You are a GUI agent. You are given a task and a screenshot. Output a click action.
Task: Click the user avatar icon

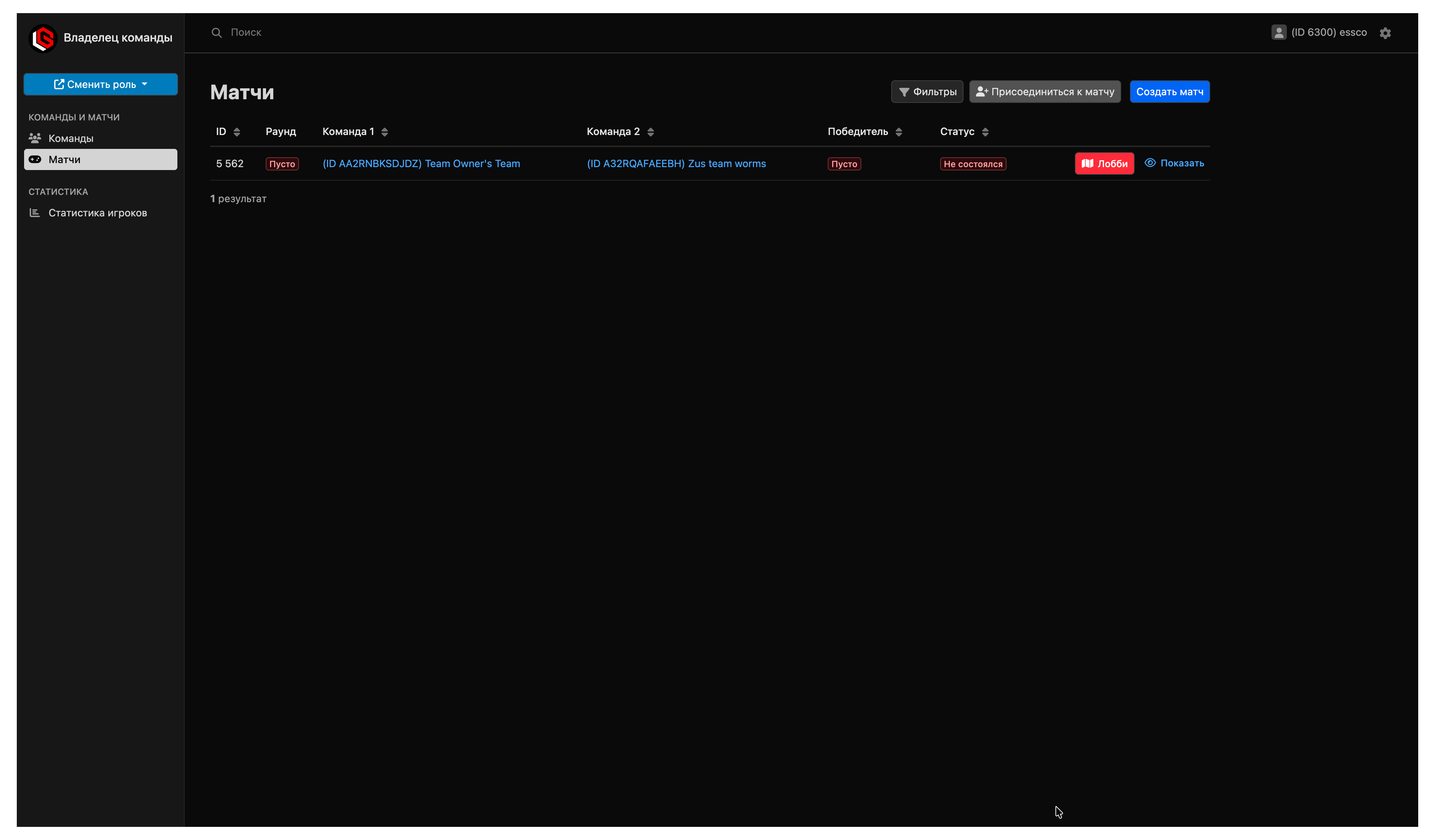coord(1278,32)
